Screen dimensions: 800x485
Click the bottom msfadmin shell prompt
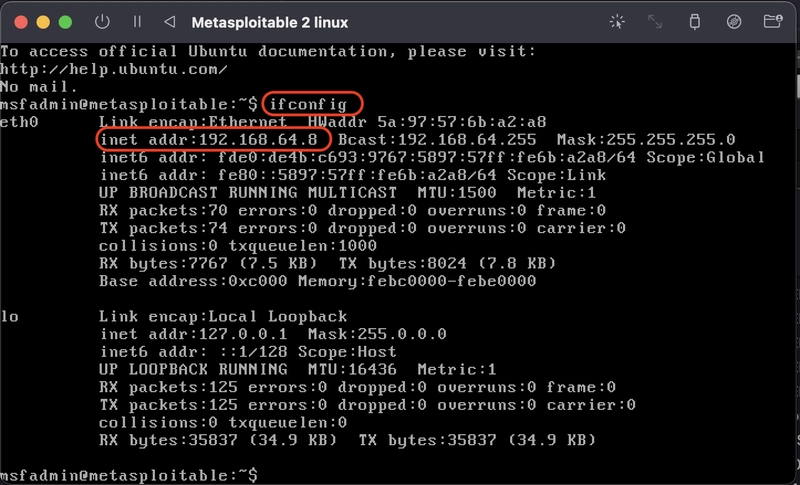129,475
